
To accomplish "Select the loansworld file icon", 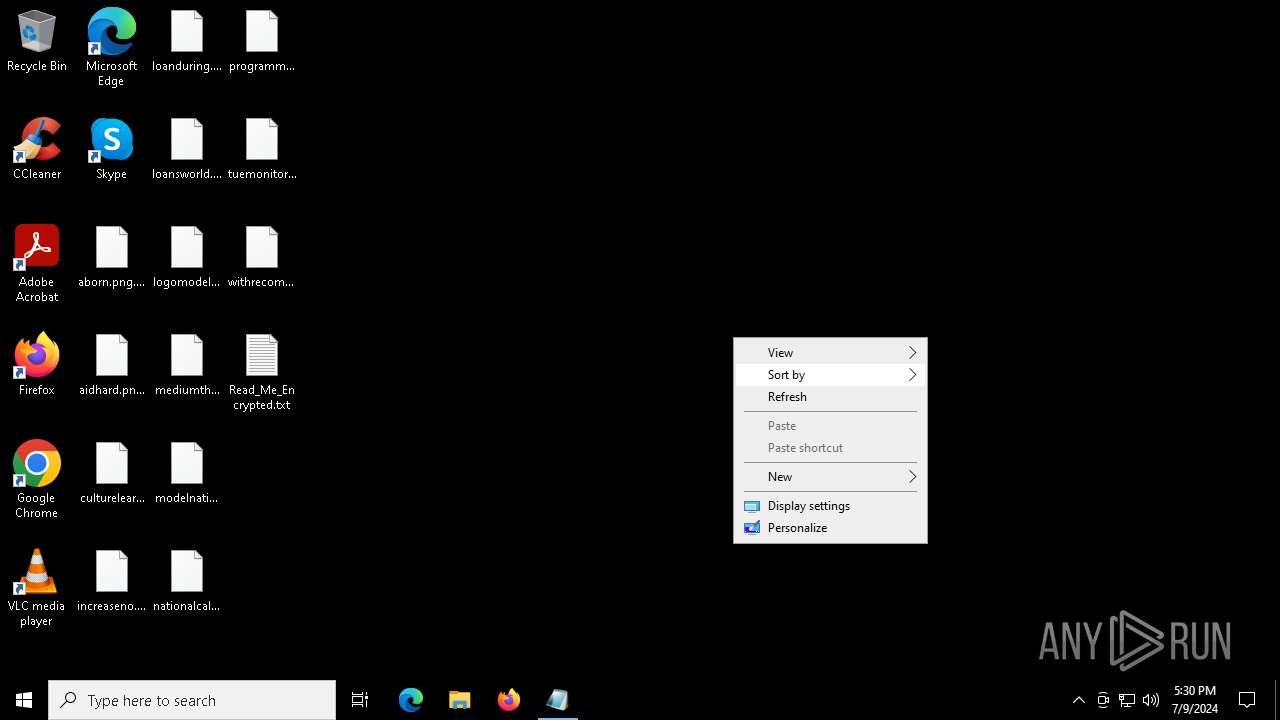I will 187,150.
